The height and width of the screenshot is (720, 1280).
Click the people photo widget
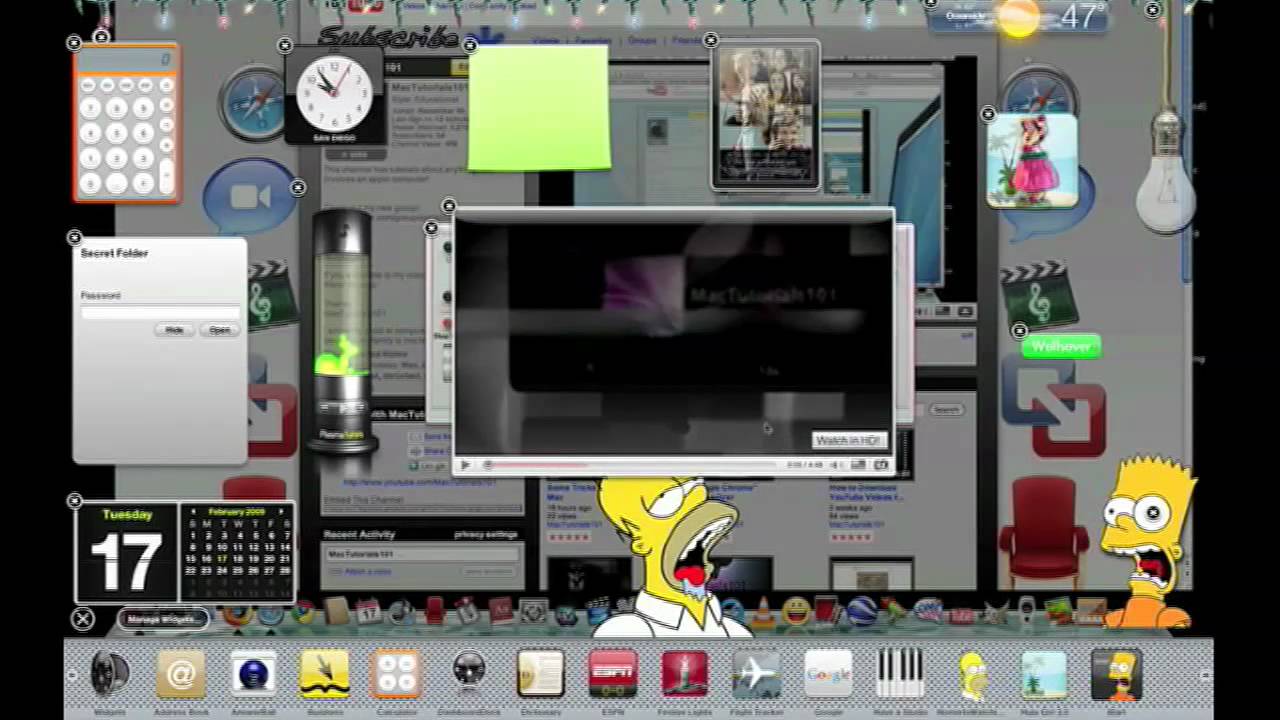[765, 115]
